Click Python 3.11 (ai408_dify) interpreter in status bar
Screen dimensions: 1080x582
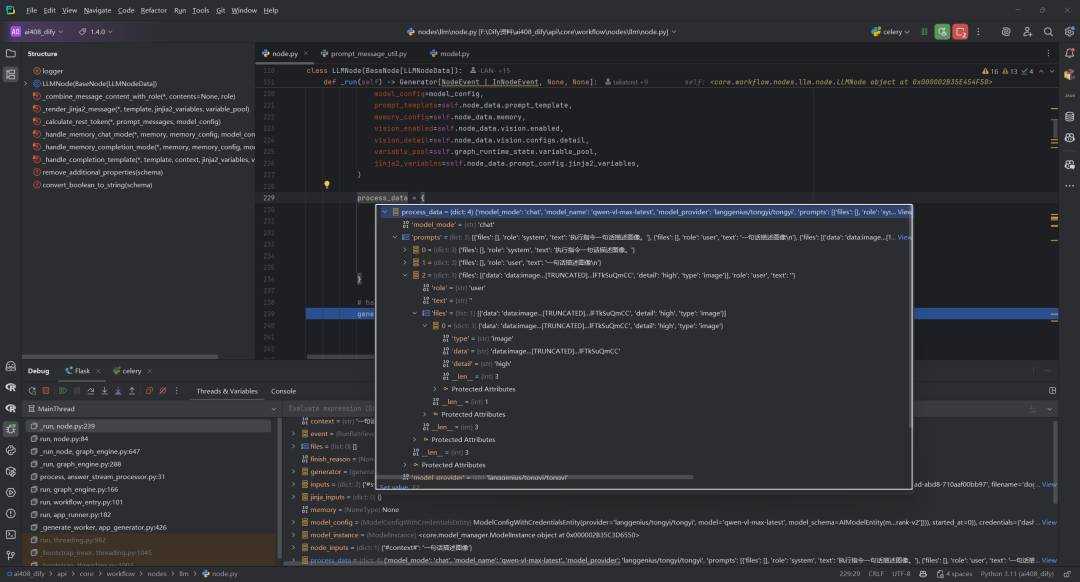click(1017, 574)
